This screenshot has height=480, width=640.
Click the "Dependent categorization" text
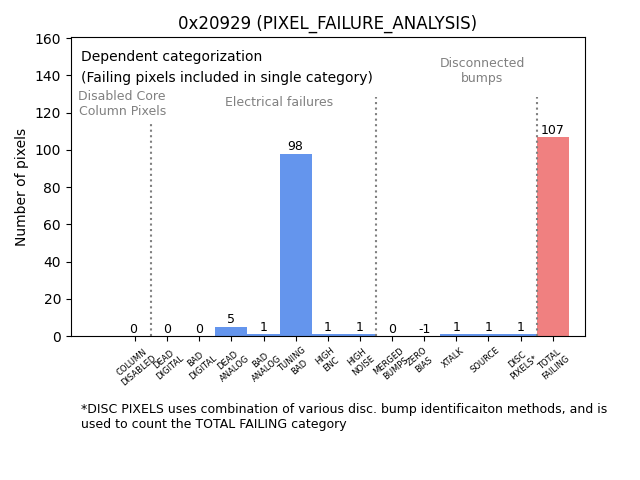click(x=171, y=57)
